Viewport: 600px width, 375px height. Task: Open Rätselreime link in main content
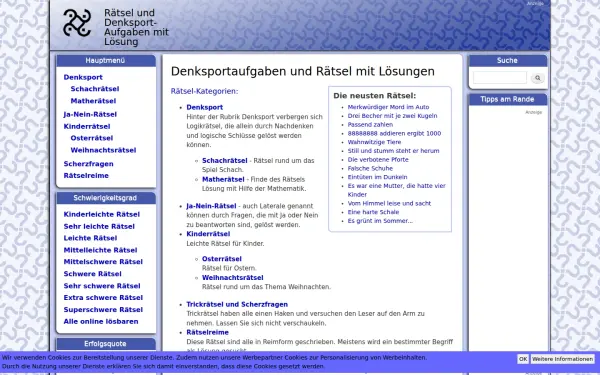[x=207, y=333]
